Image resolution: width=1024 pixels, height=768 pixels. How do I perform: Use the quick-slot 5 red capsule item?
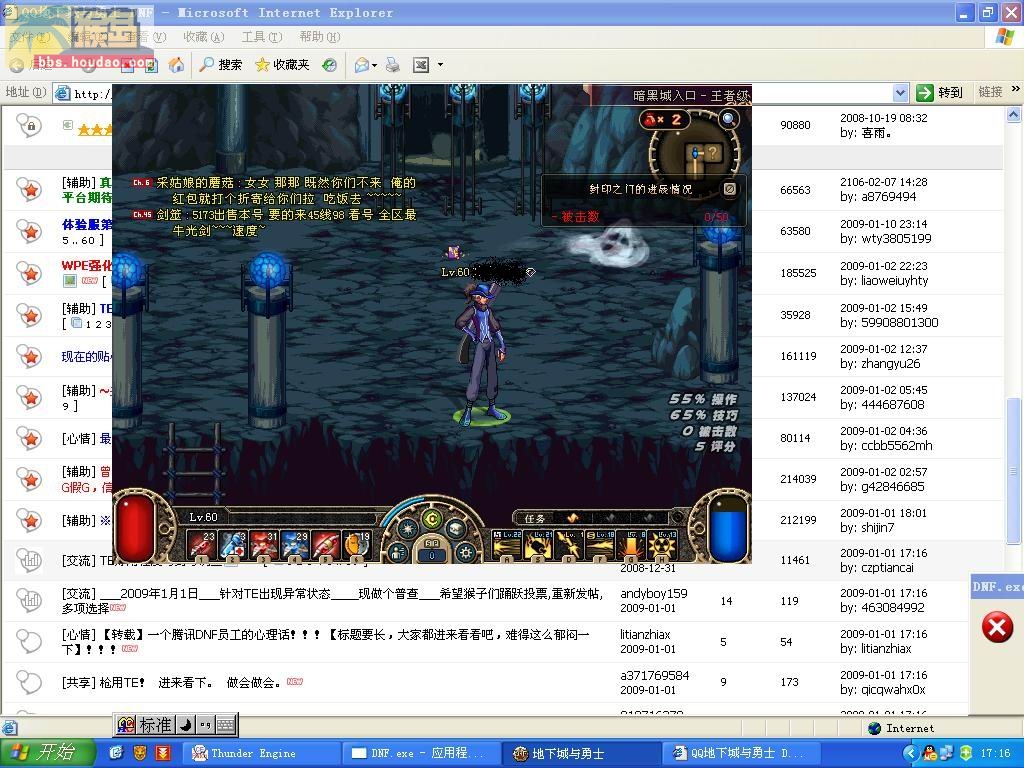click(x=326, y=544)
